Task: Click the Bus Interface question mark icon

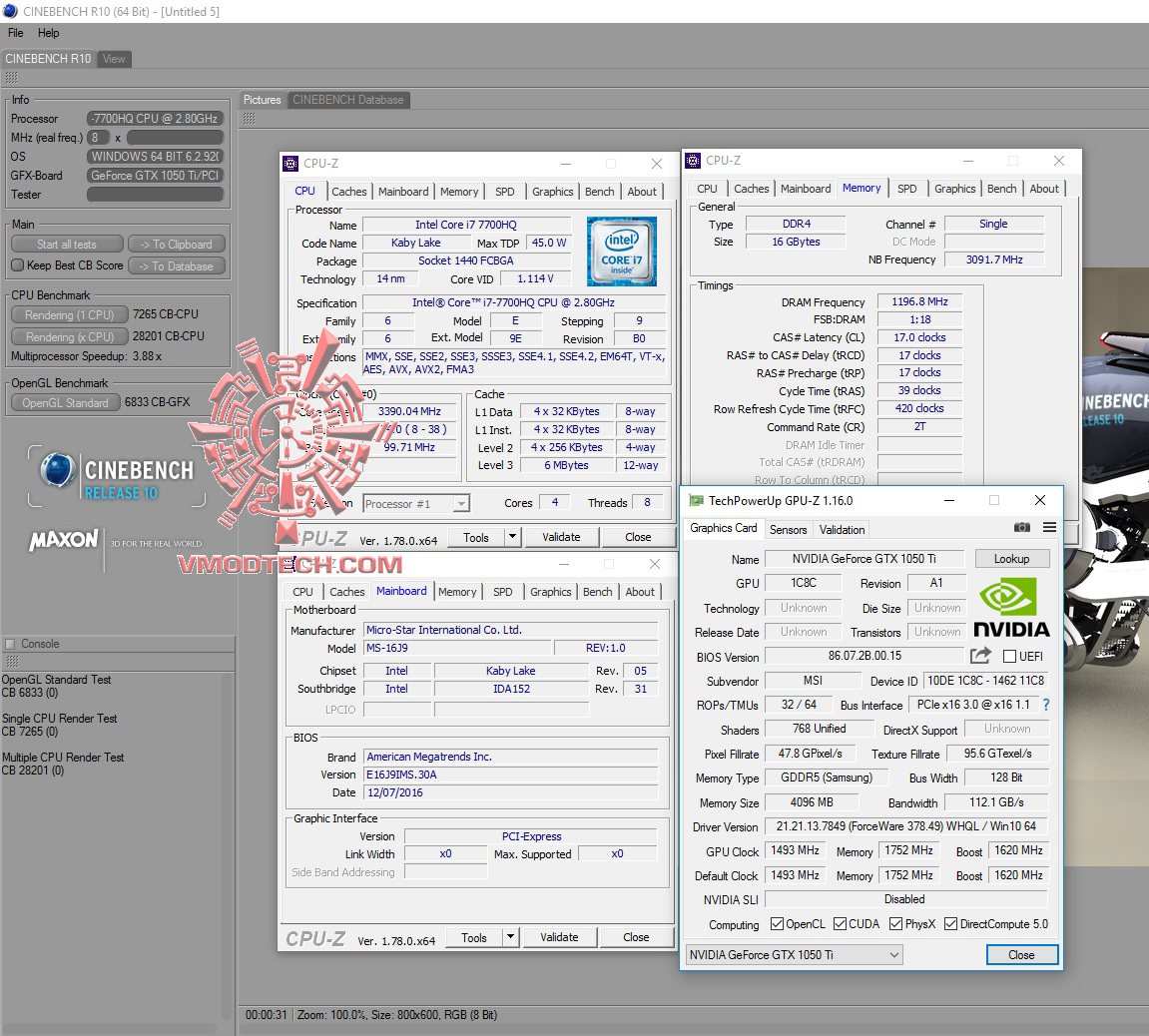Action: (x=1046, y=705)
